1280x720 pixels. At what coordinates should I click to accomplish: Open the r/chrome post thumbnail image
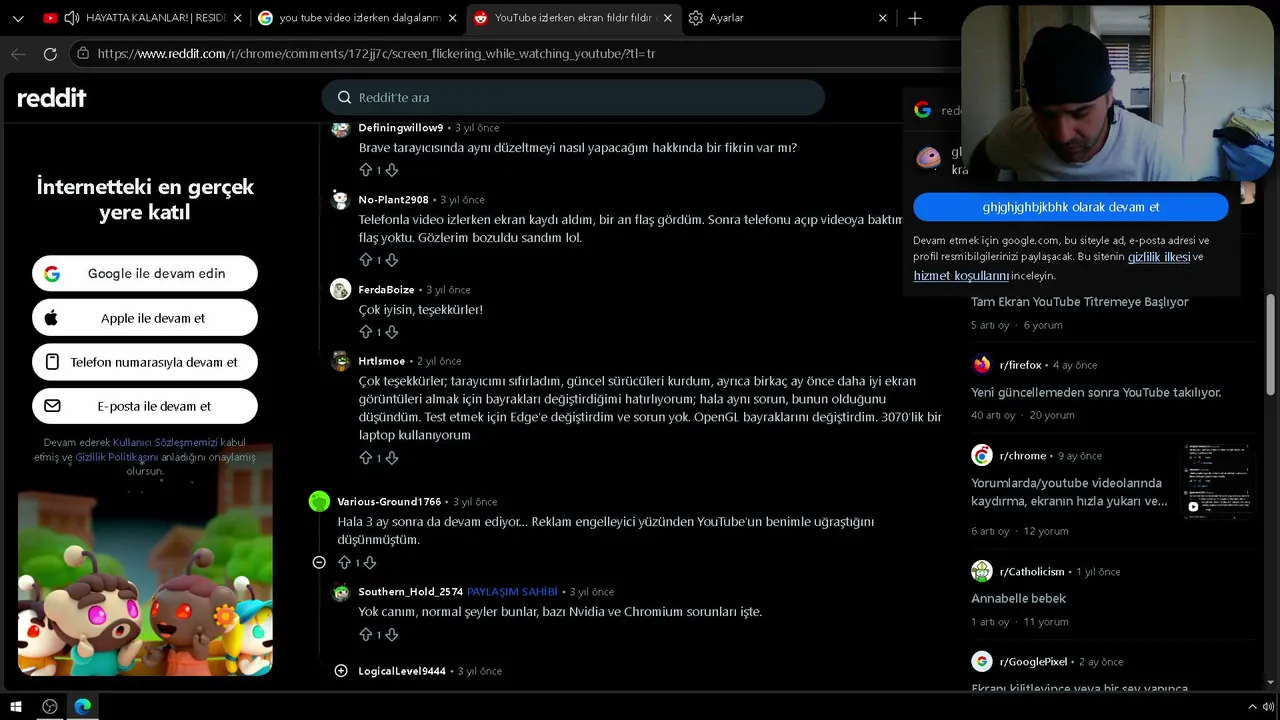pos(1218,482)
